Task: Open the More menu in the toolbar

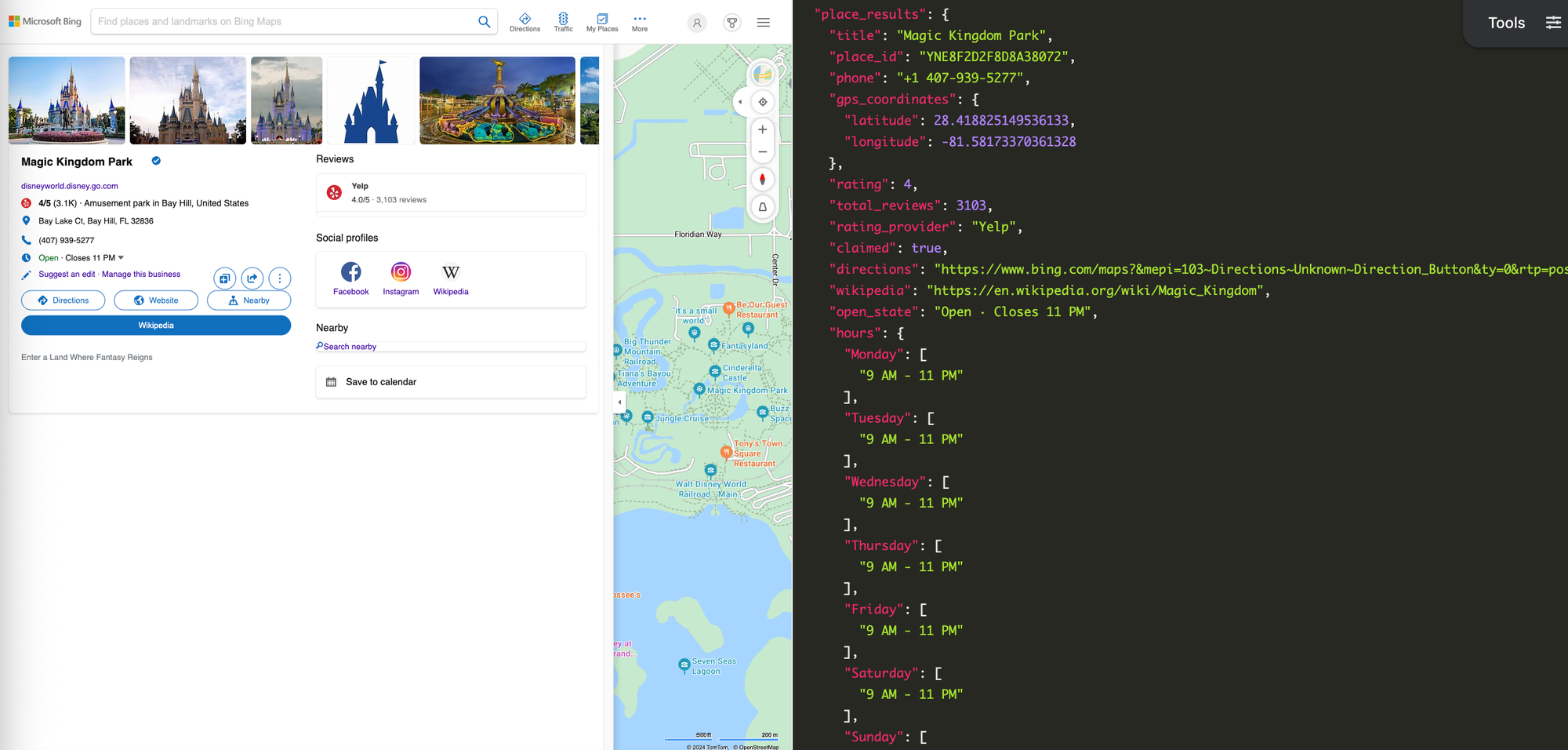Action: [640, 22]
